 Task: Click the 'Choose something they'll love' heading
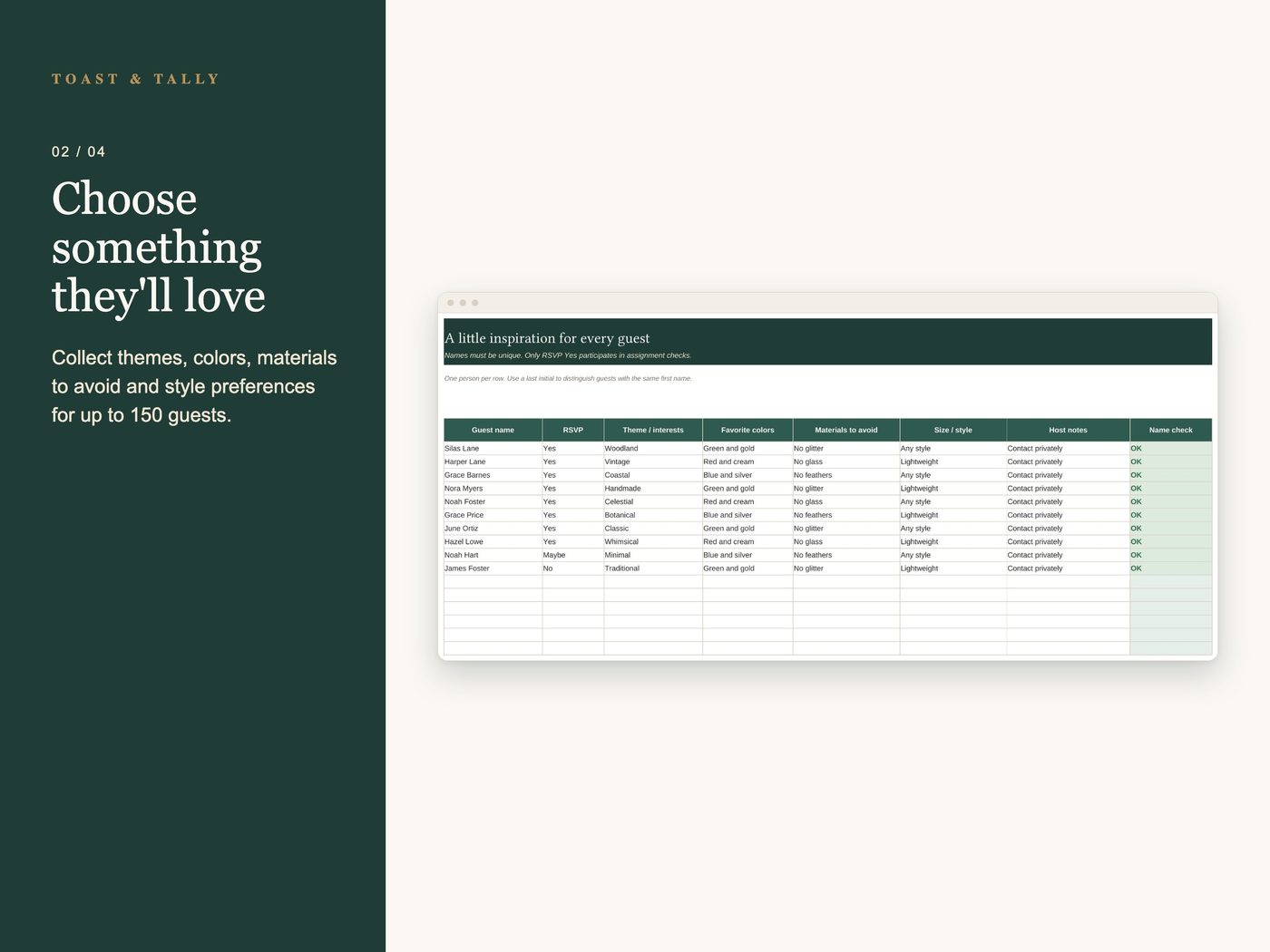tap(159, 247)
